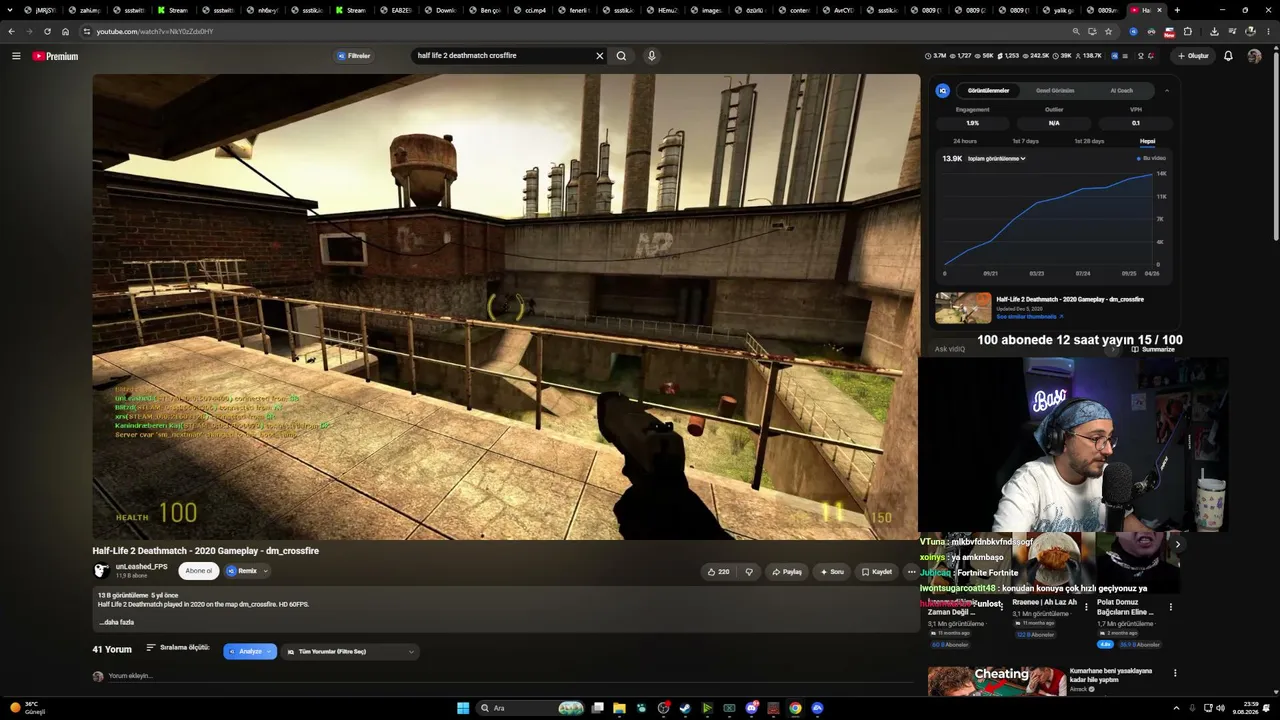Select the 1st 28 days time range
Viewport: 1280px width, 720px height.
1089,141
